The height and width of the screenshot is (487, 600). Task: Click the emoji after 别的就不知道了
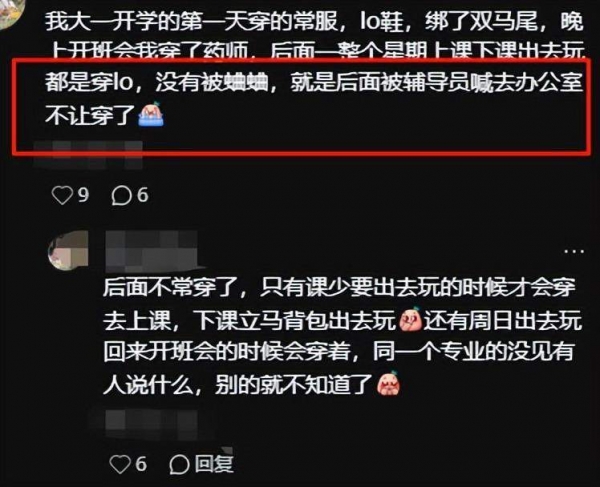point(388,383)
